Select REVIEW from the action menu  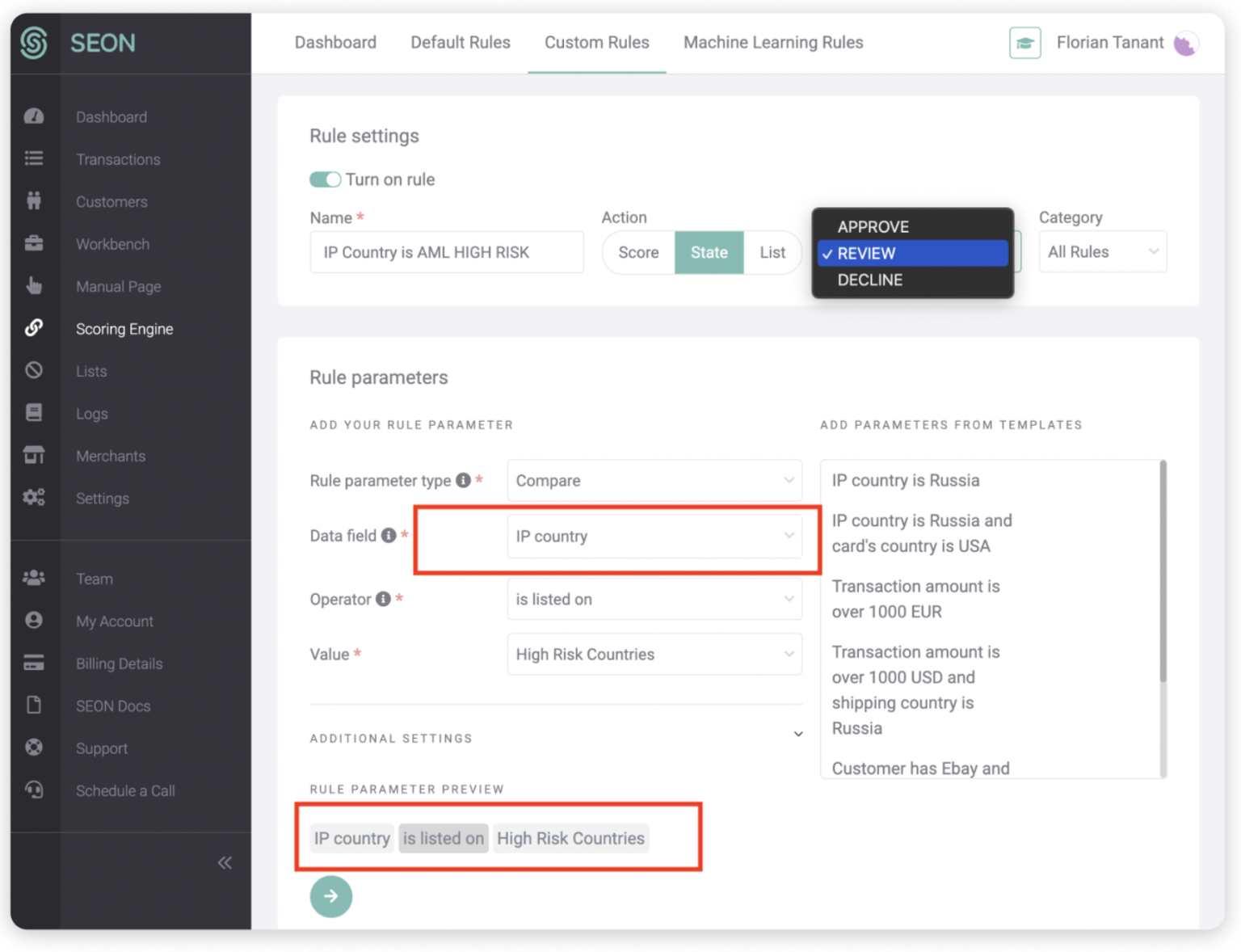[x=911, y=253]
